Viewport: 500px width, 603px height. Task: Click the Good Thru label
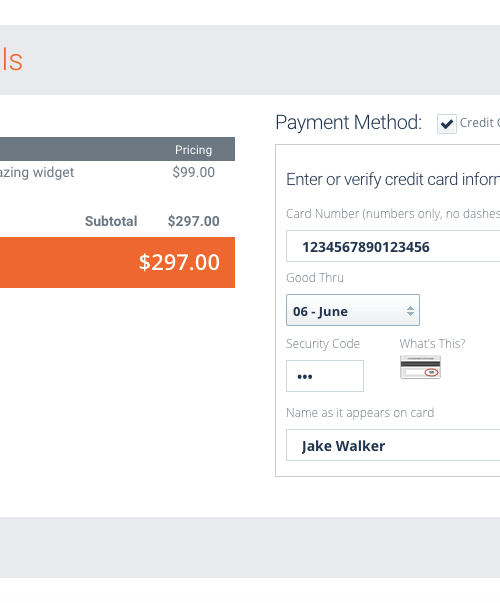(315, 278)
